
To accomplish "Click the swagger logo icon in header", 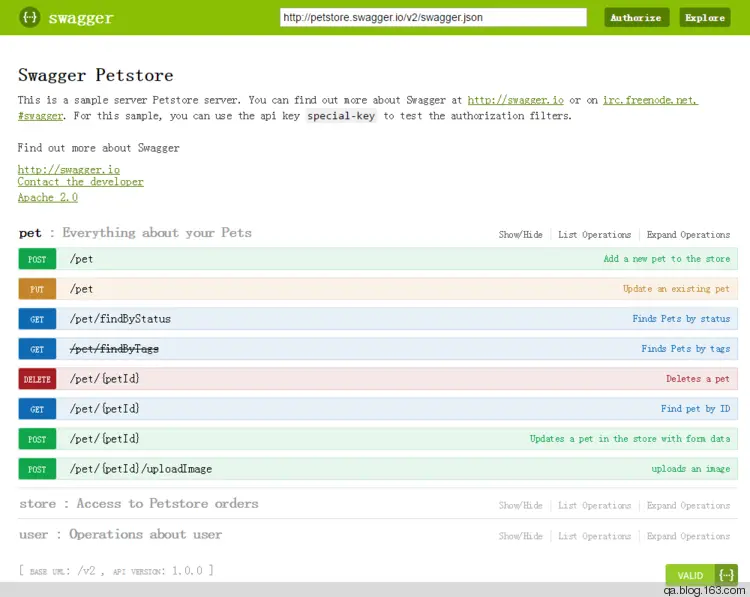I will (30, 18).
